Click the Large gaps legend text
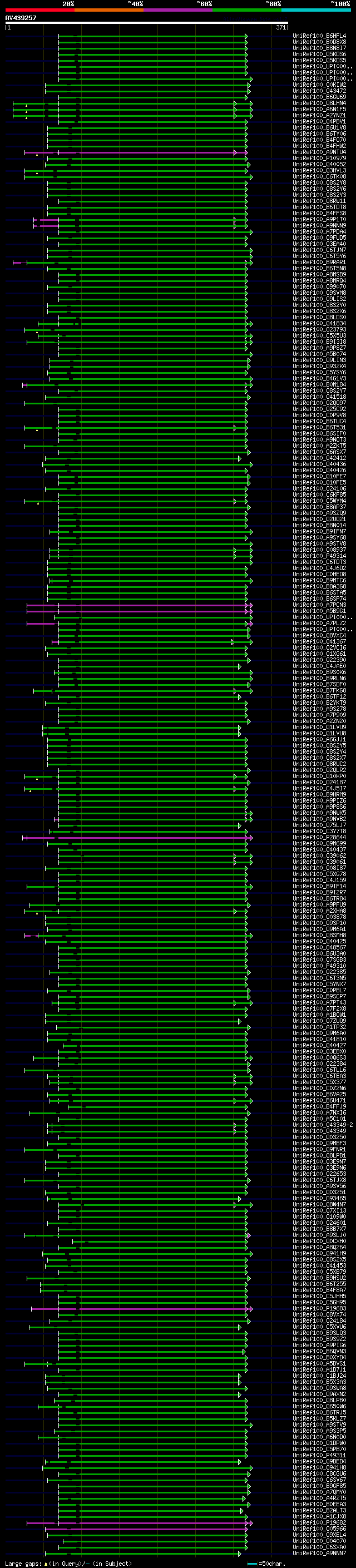Image resolution: width=356 pixels, height=1568 pixels. pyautogui.click(x=67, y=1563)
